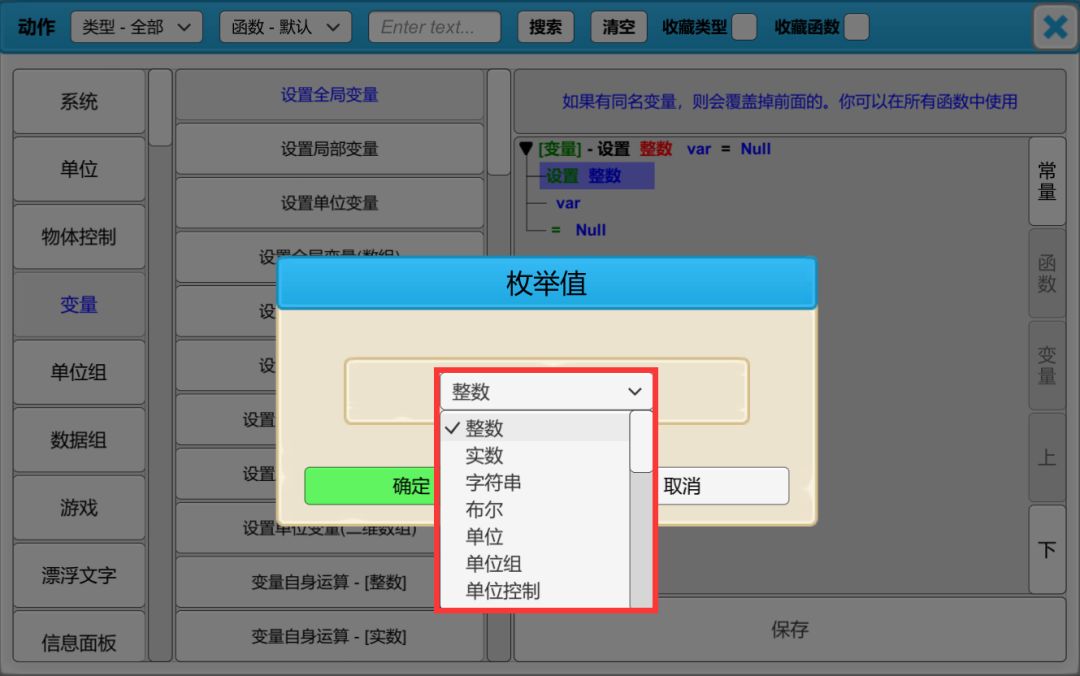Image resolution: width=1080 pixels, height=676 pixels.
Task: Collapse the 整数 enum combo box
Action: coord(546,392)
